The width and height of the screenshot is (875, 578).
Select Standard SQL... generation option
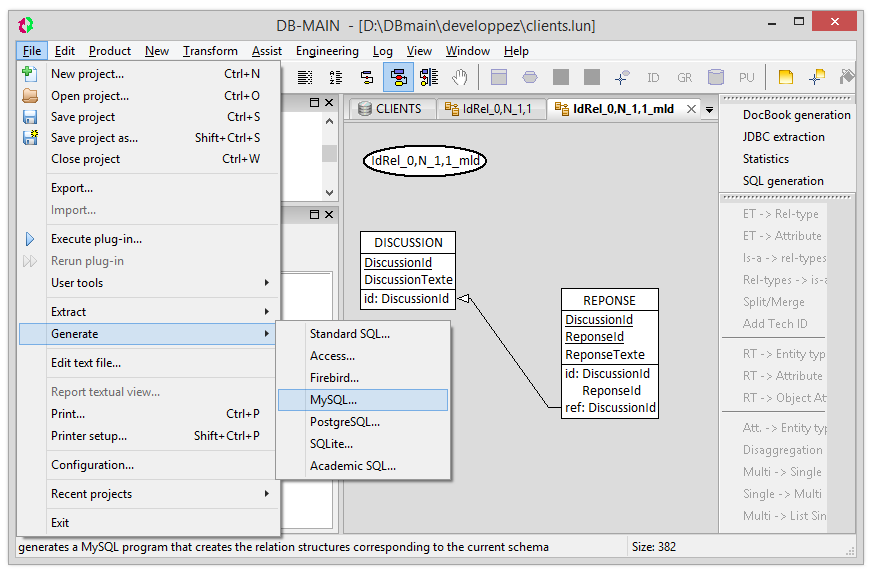pyautogui.click(x=363, y=334)
